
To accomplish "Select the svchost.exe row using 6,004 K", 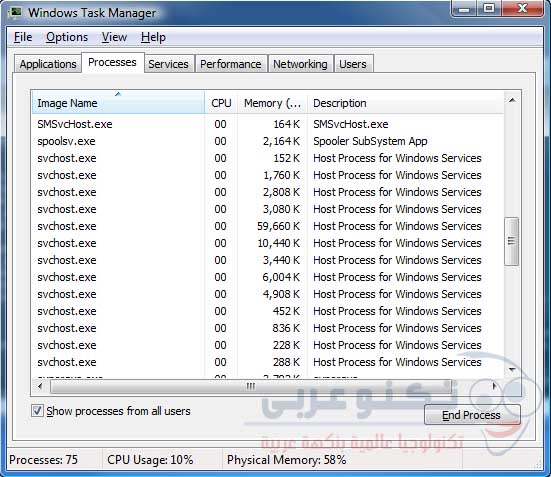I will [268, 277].
